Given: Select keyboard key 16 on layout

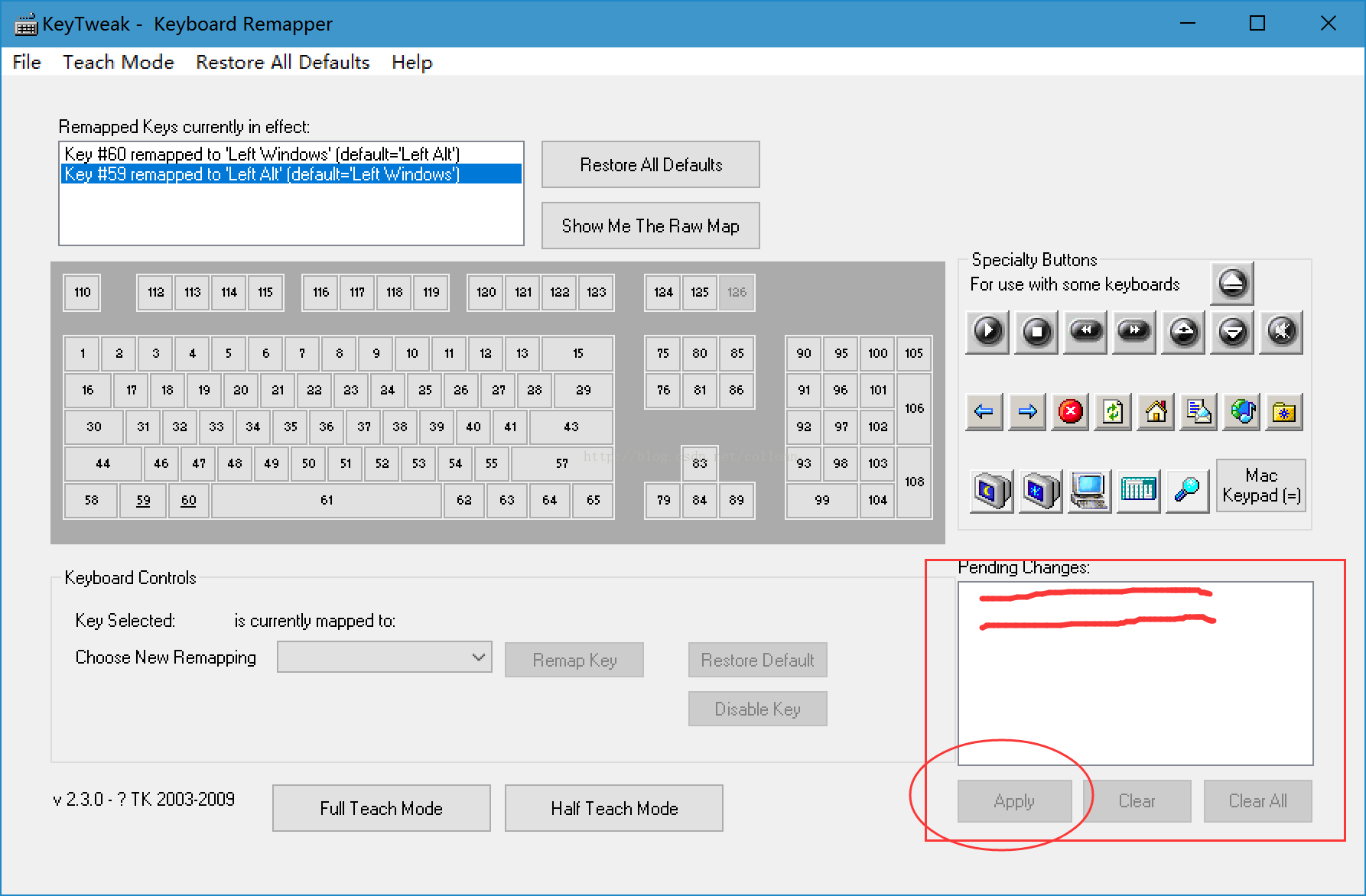Looking at the screenshot, I should click(x=88, y=390).
